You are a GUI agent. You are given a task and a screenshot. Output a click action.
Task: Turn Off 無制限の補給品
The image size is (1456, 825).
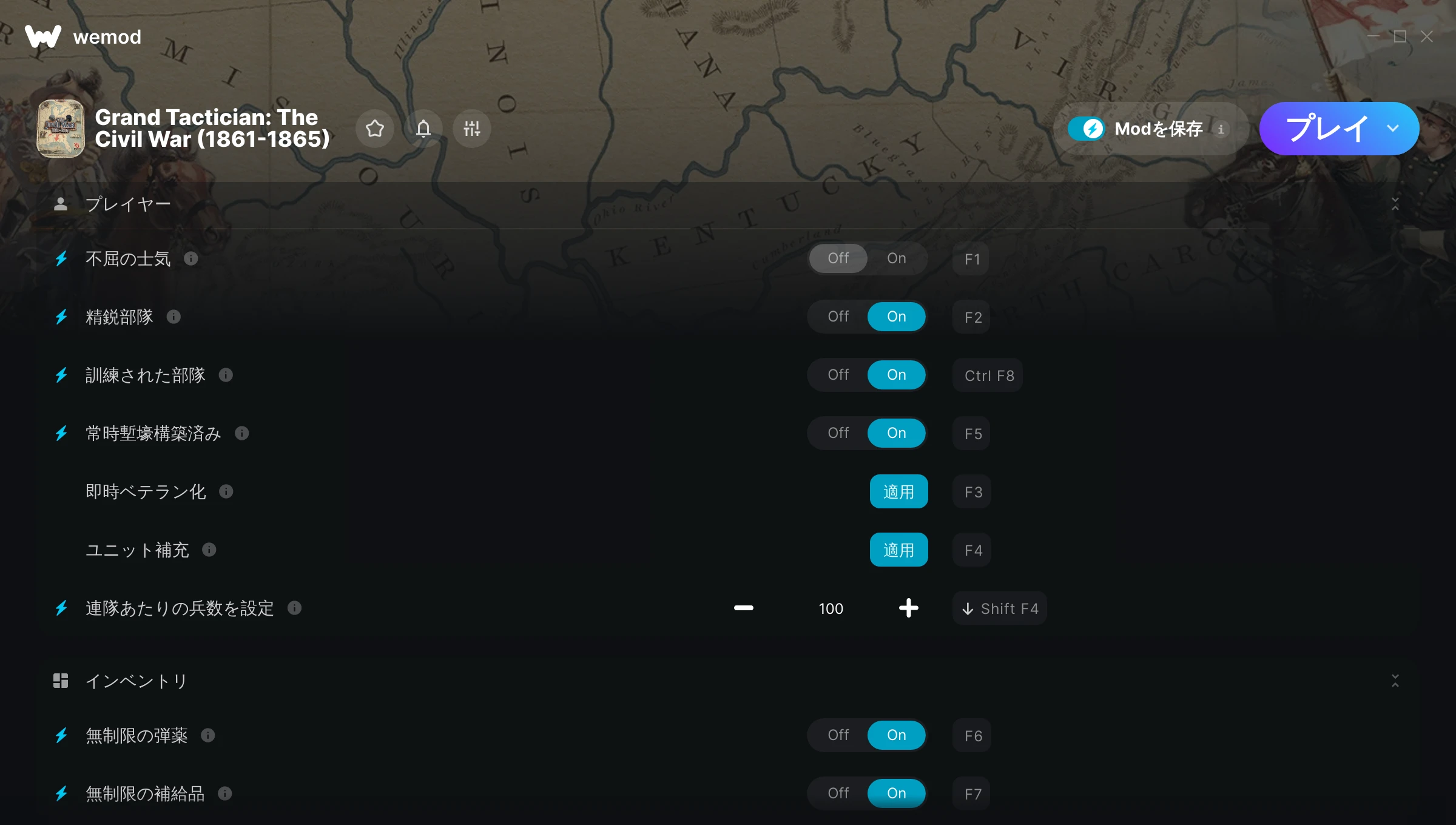coord(838,793)
